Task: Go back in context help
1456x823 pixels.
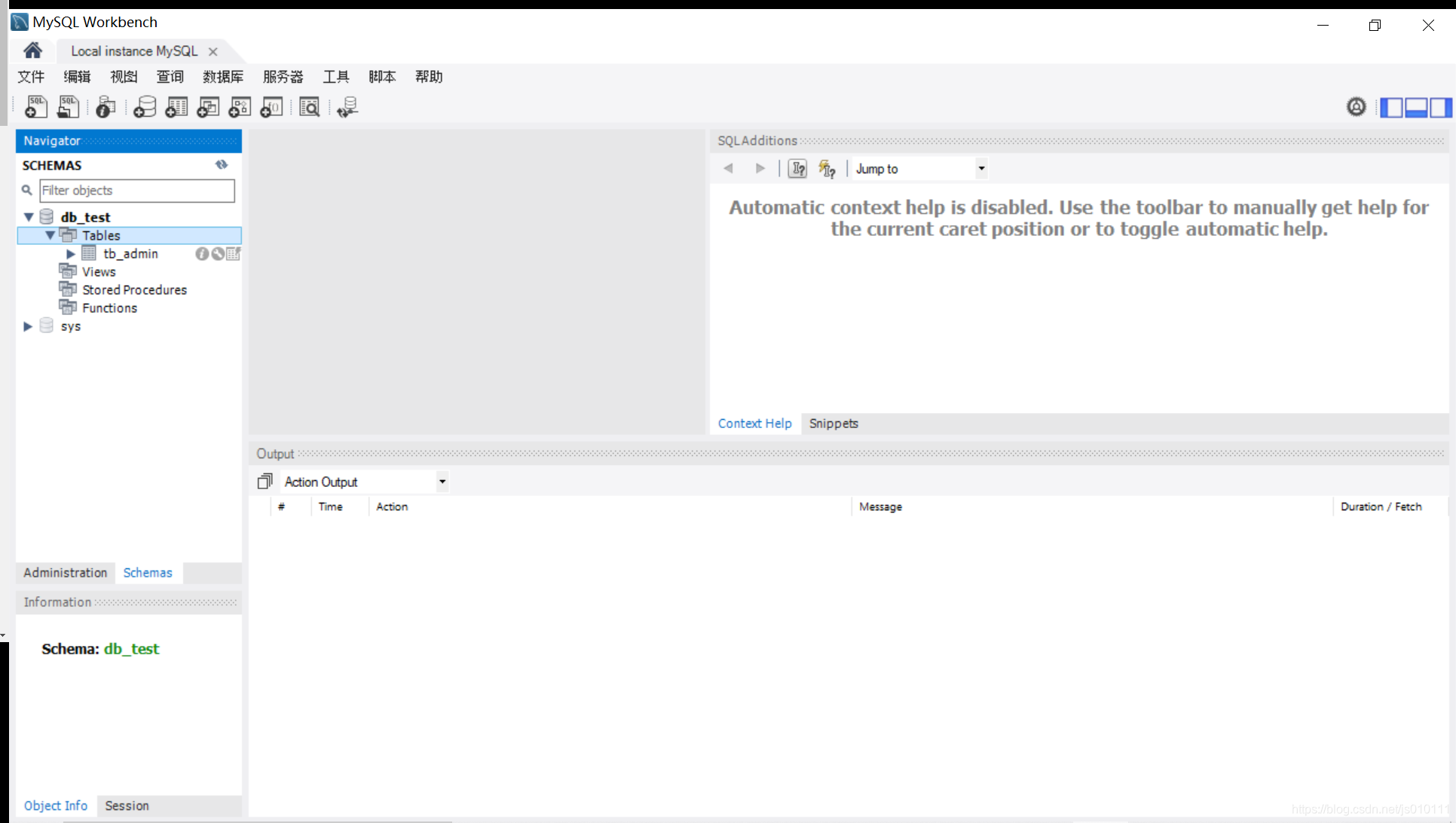Action: [728, 168]
